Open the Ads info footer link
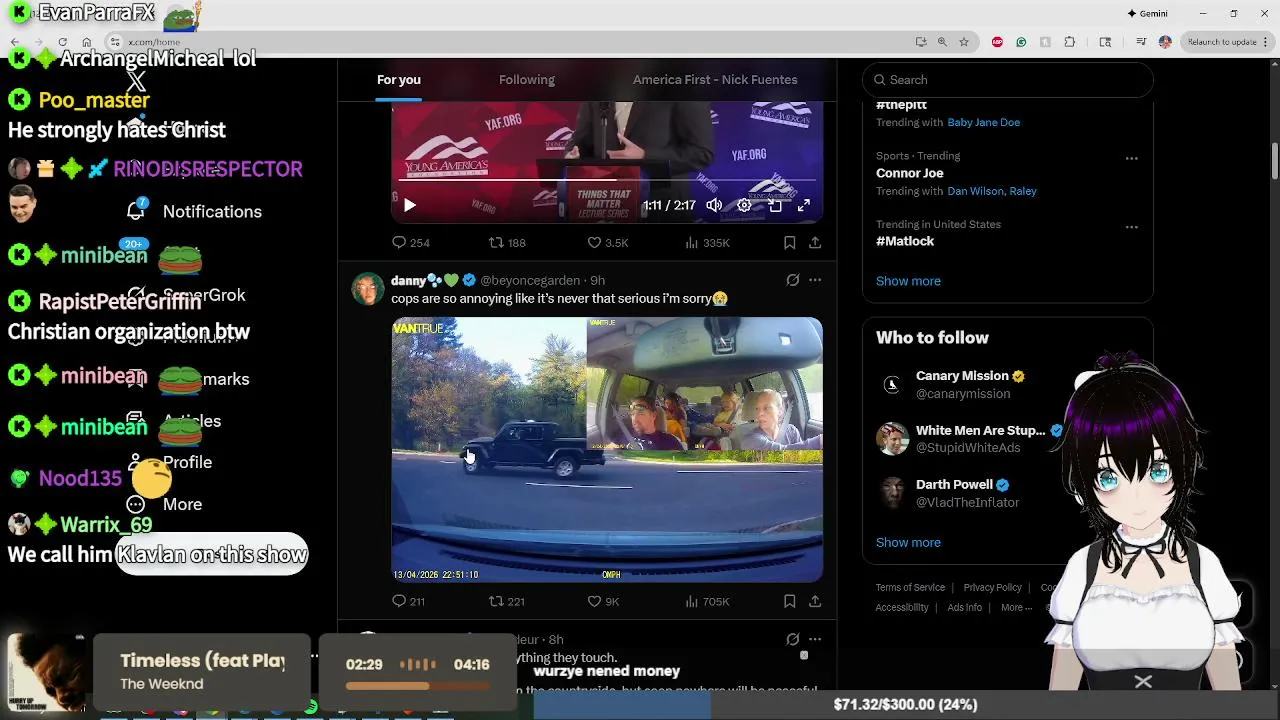Viewport: 1280px width, 720px height. (965, 608)
